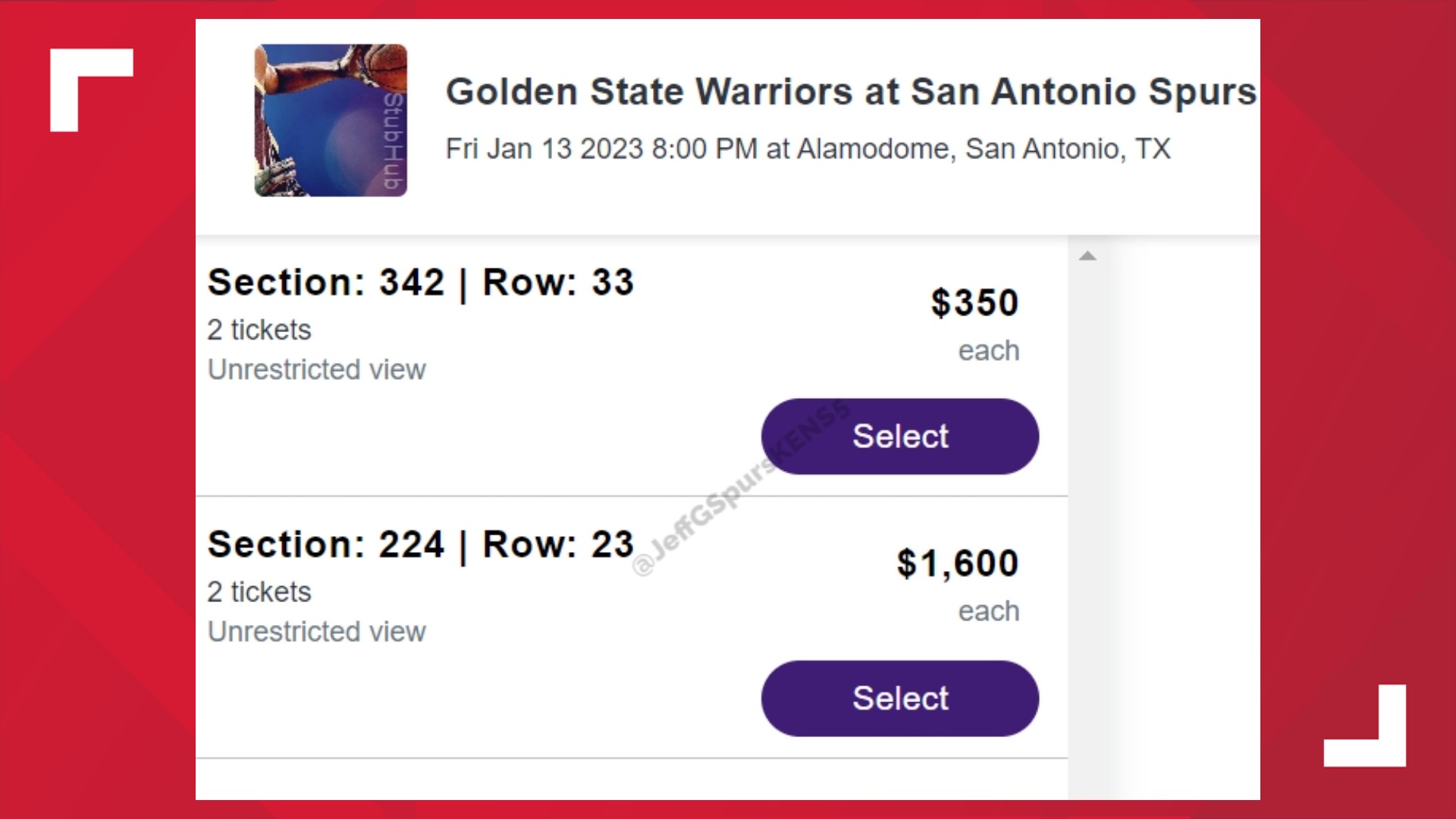Open the first listing row details
The image size is (1456, 819).
pos(531,326)
